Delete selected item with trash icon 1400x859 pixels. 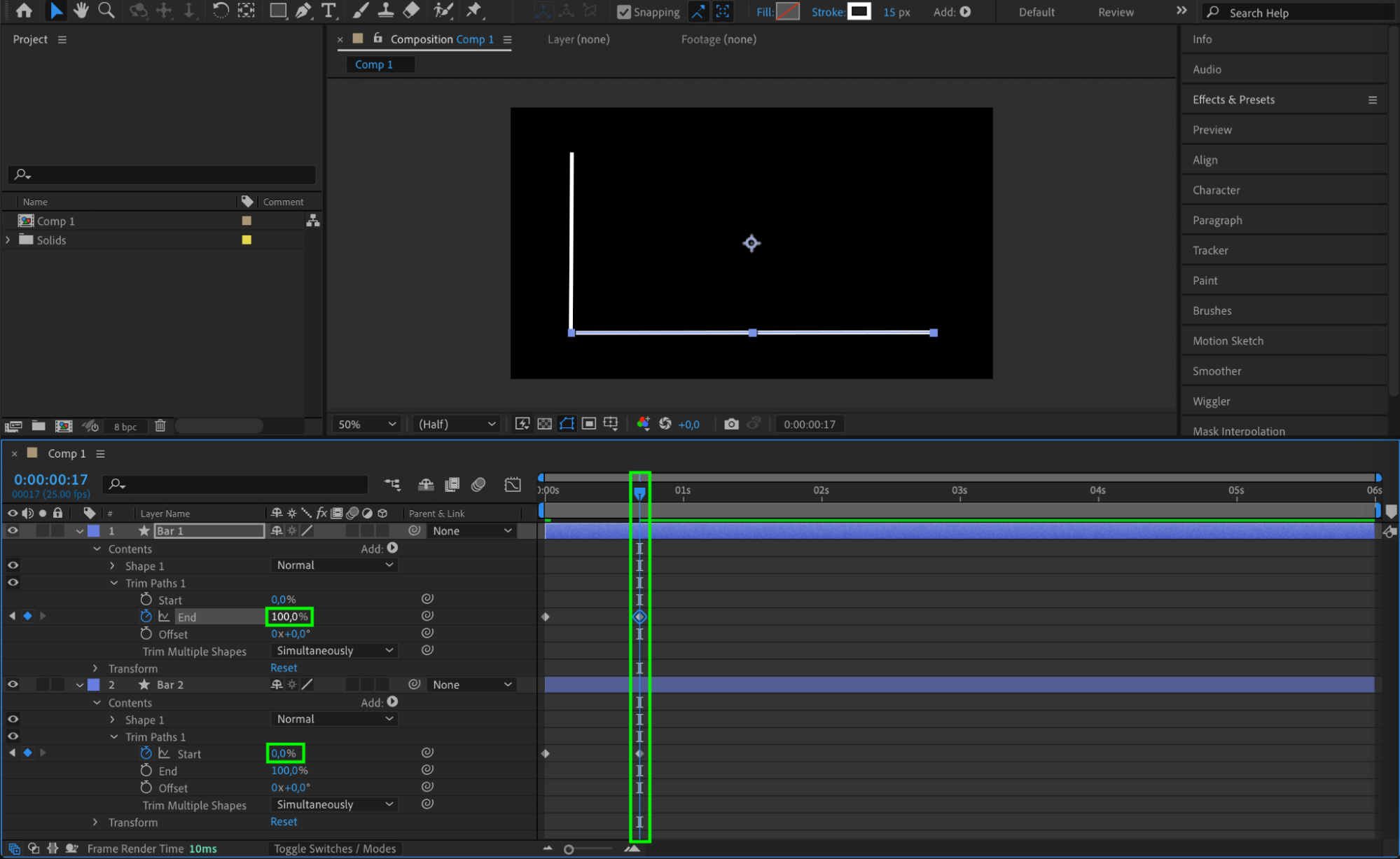[x=160, y=426]
